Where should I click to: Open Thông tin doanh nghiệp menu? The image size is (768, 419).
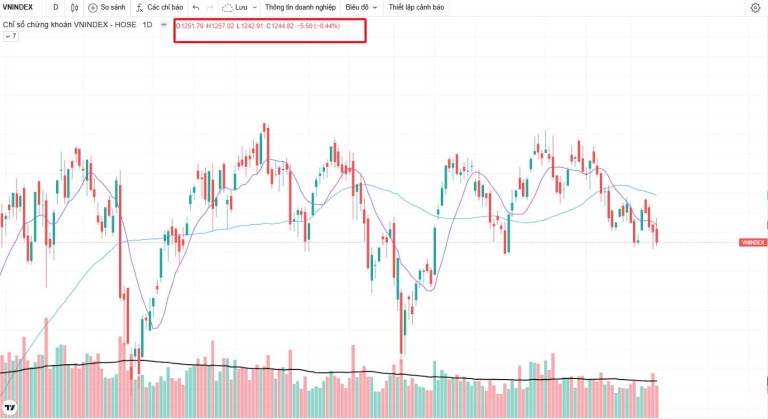point(300,7)
